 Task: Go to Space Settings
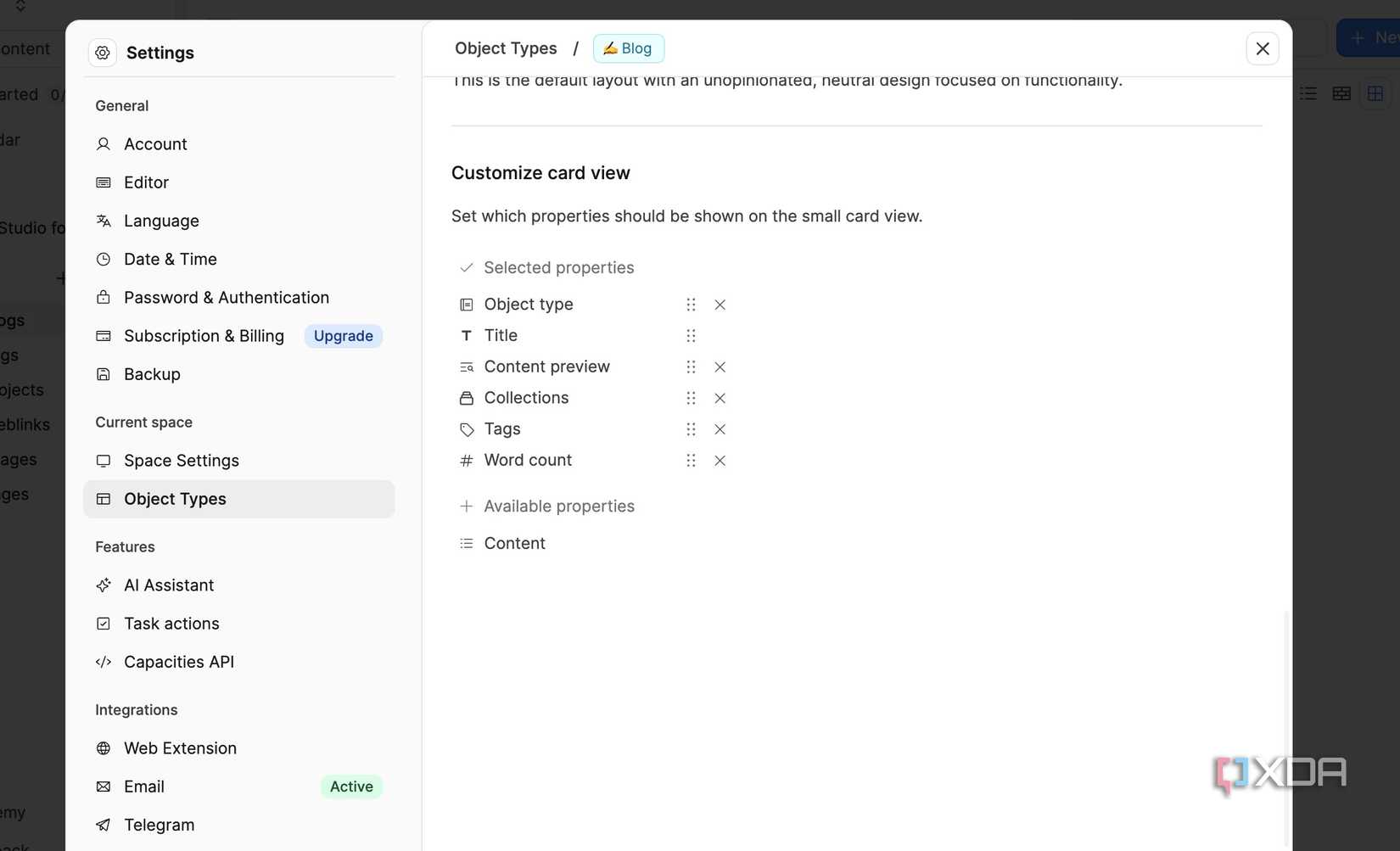pyautogui.click(x=181, y=461)
